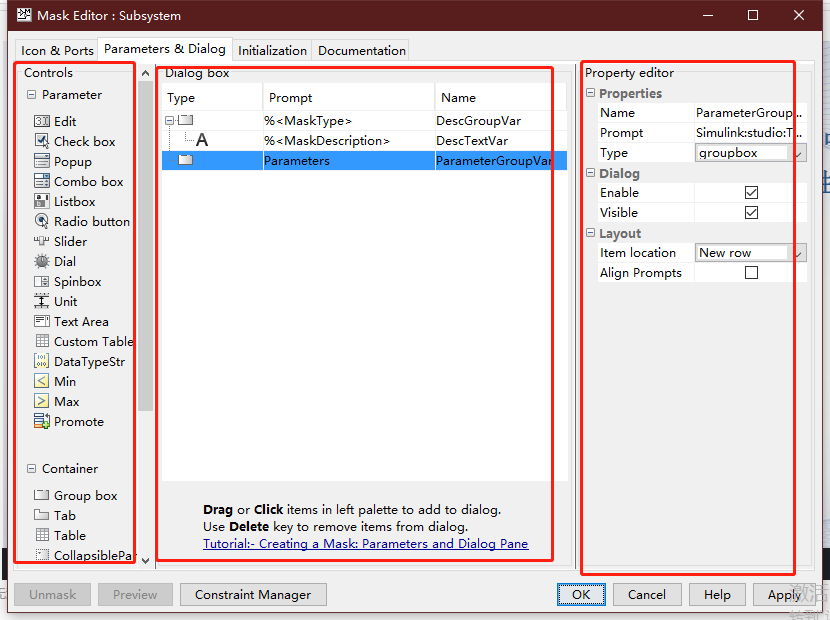The width and height of the screenshot is (830, 620).
Task: Edit the Name property value field
Action: coord(750,113)
